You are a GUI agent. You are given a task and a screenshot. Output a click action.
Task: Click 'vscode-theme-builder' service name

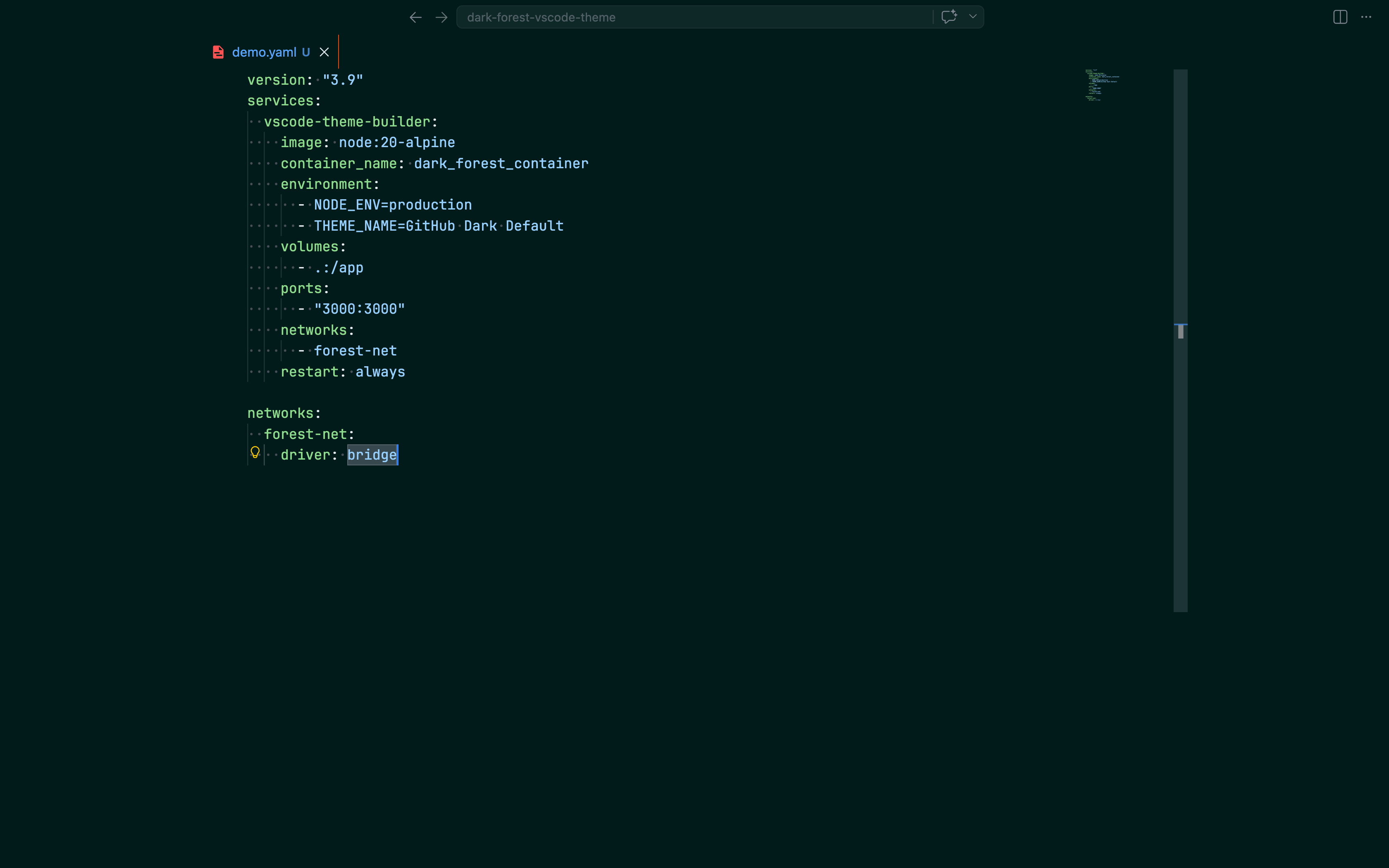(x=347, y=122)
